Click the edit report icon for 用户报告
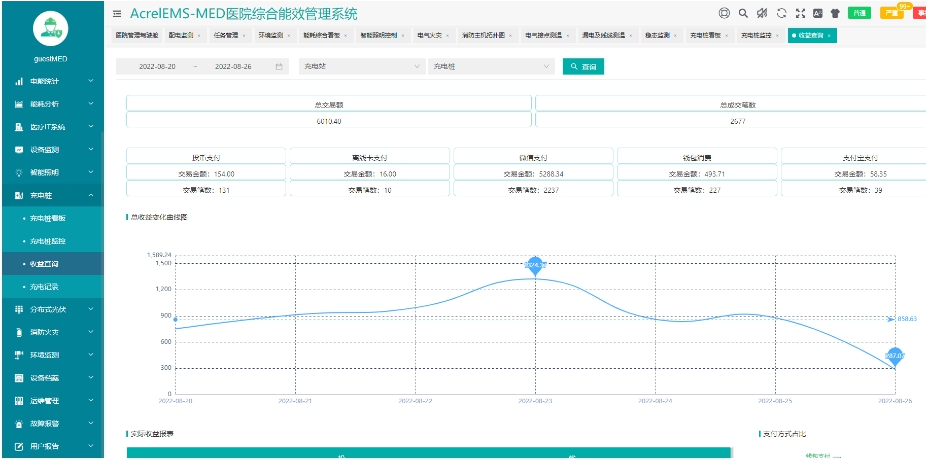 pyautogui.click(x=19, y=447)
